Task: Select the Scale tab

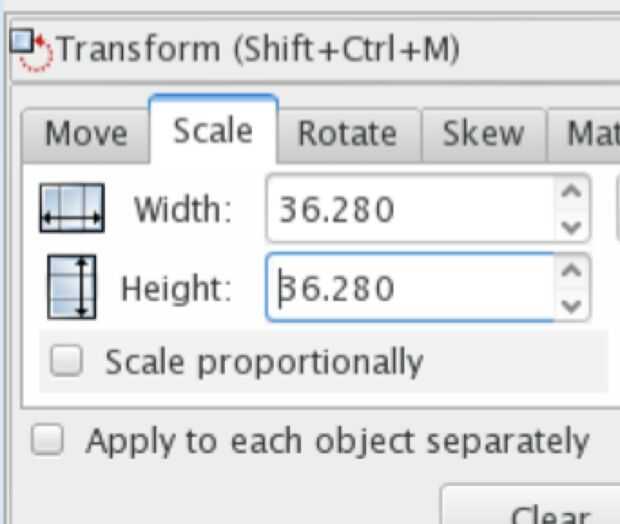Action: [x=212, y=131]
